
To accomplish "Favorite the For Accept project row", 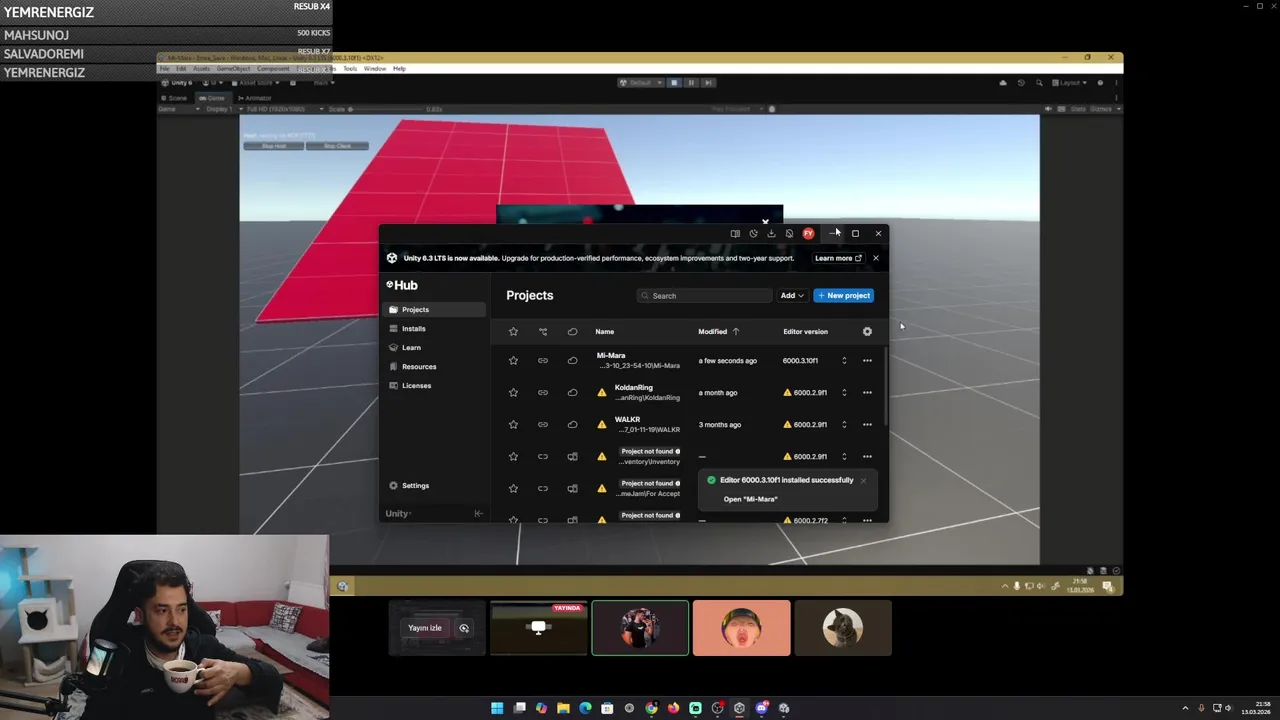I will point(513,489).
